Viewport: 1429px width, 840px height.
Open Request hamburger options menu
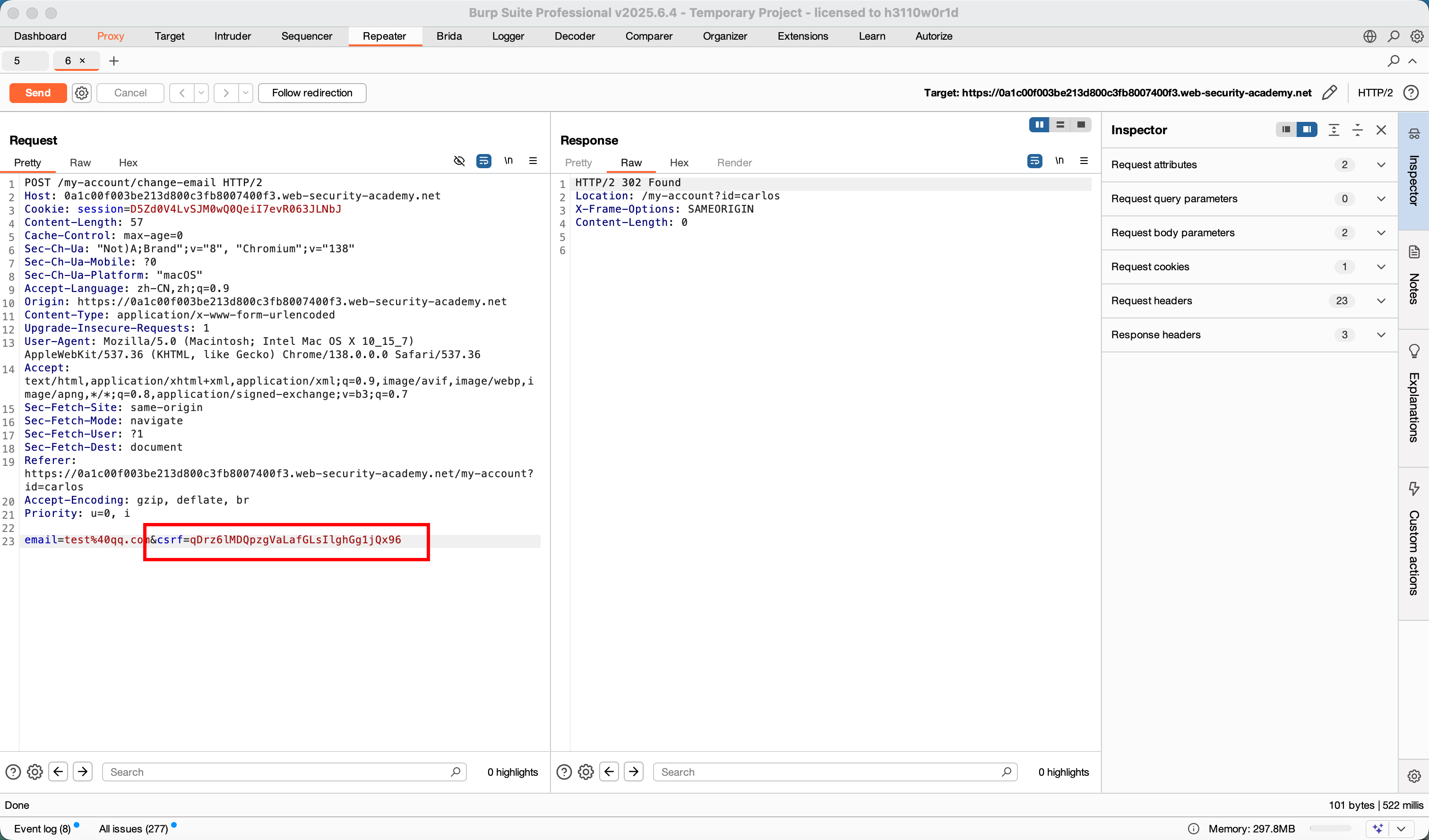(x=533, y=161)
